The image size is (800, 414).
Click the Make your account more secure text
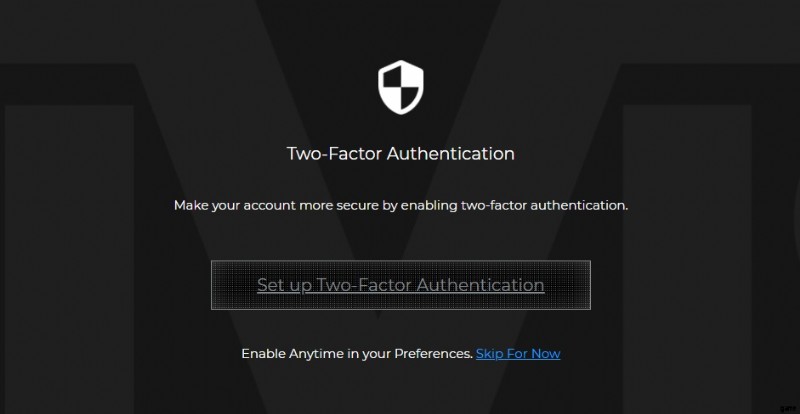(400, 205)
